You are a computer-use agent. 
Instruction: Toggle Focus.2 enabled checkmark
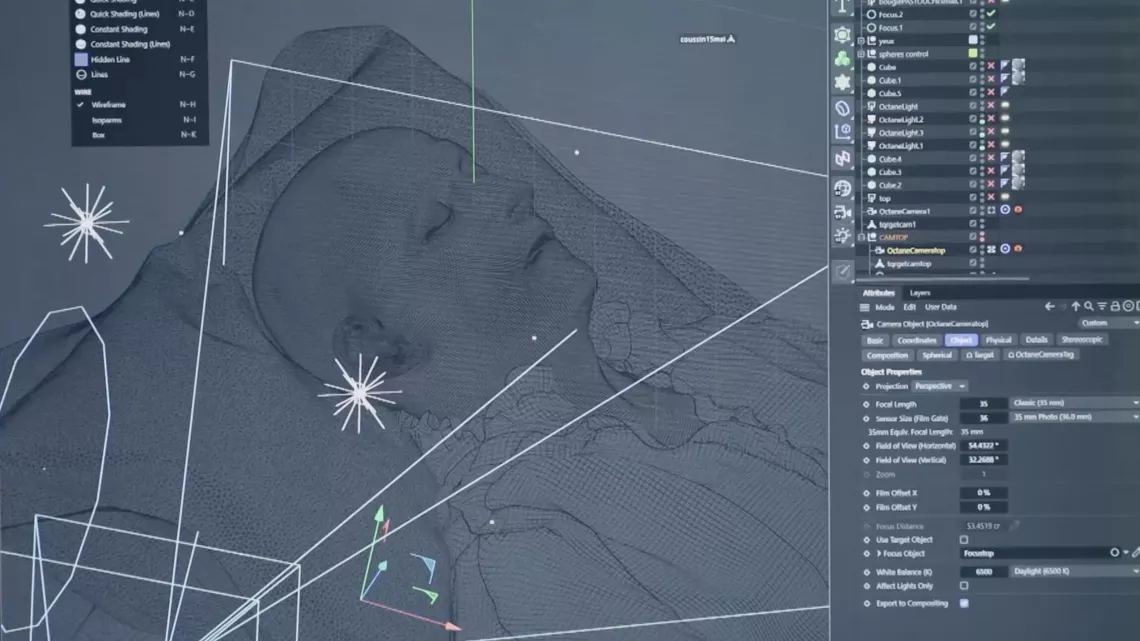pyautogui.click(x=991, y=14)
